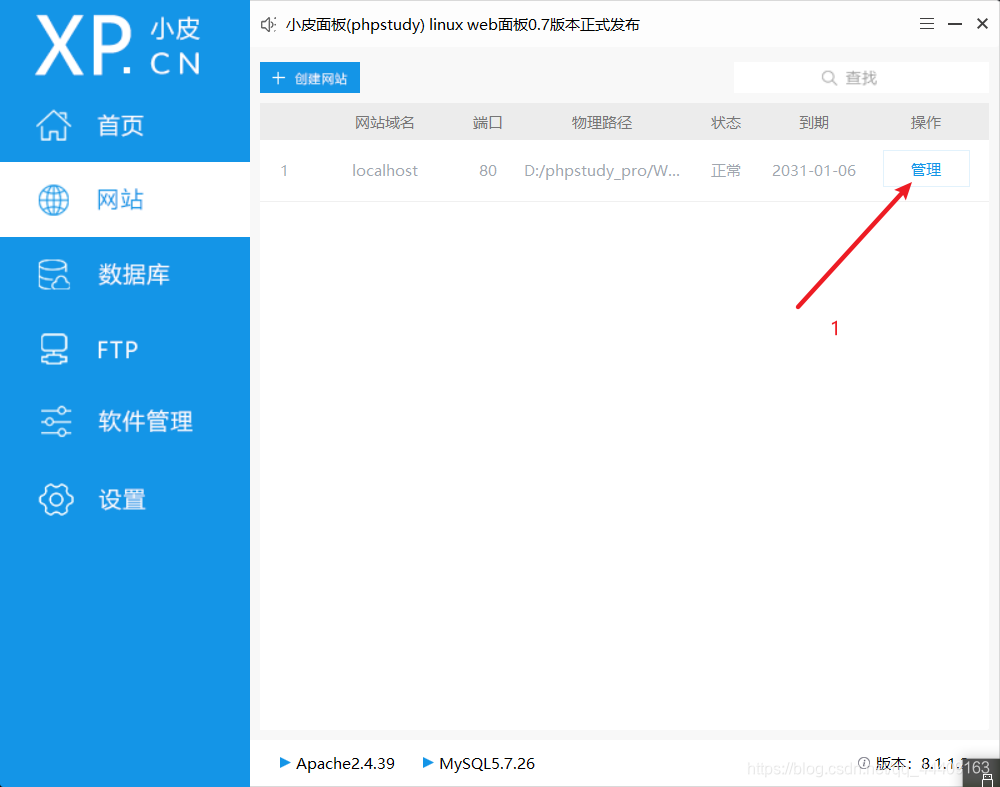Click the settings gear icon
This screenshot has height=787, width=1000.
tap(56, 499)
